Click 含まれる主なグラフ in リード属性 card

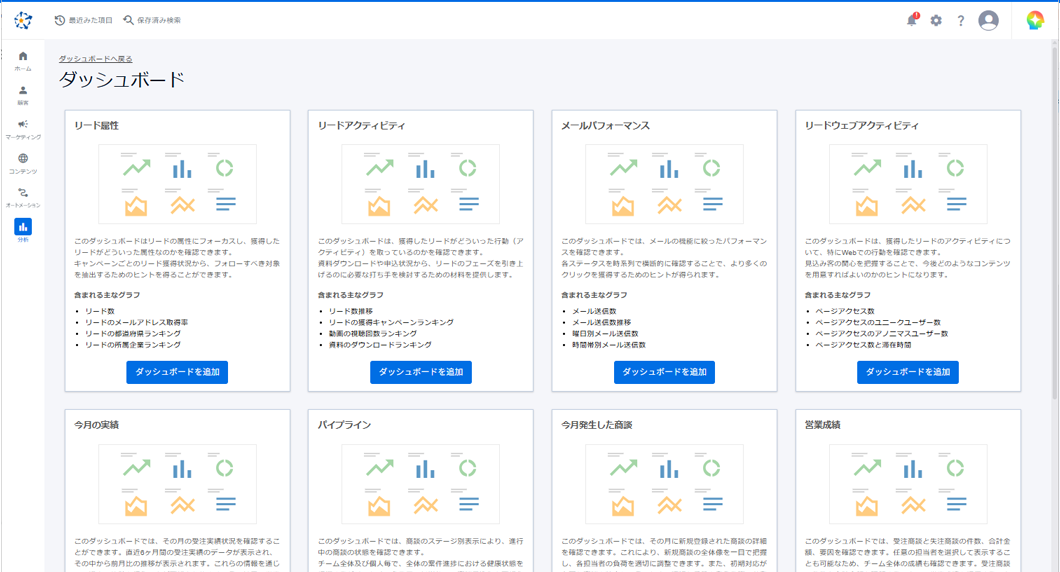(107, 295)
